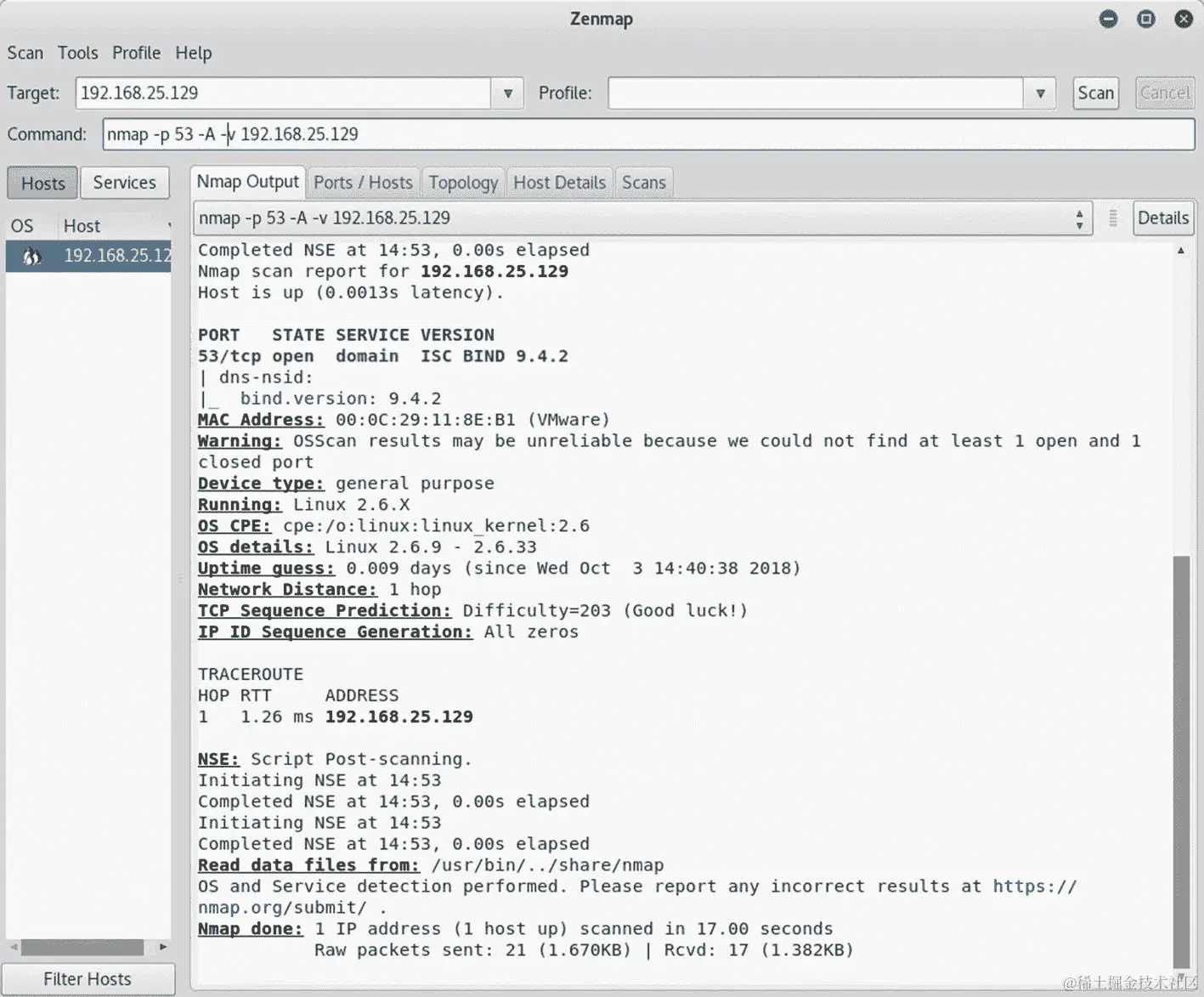Click 'IP ID Sequence Generation:' label

tap(335, 632)
